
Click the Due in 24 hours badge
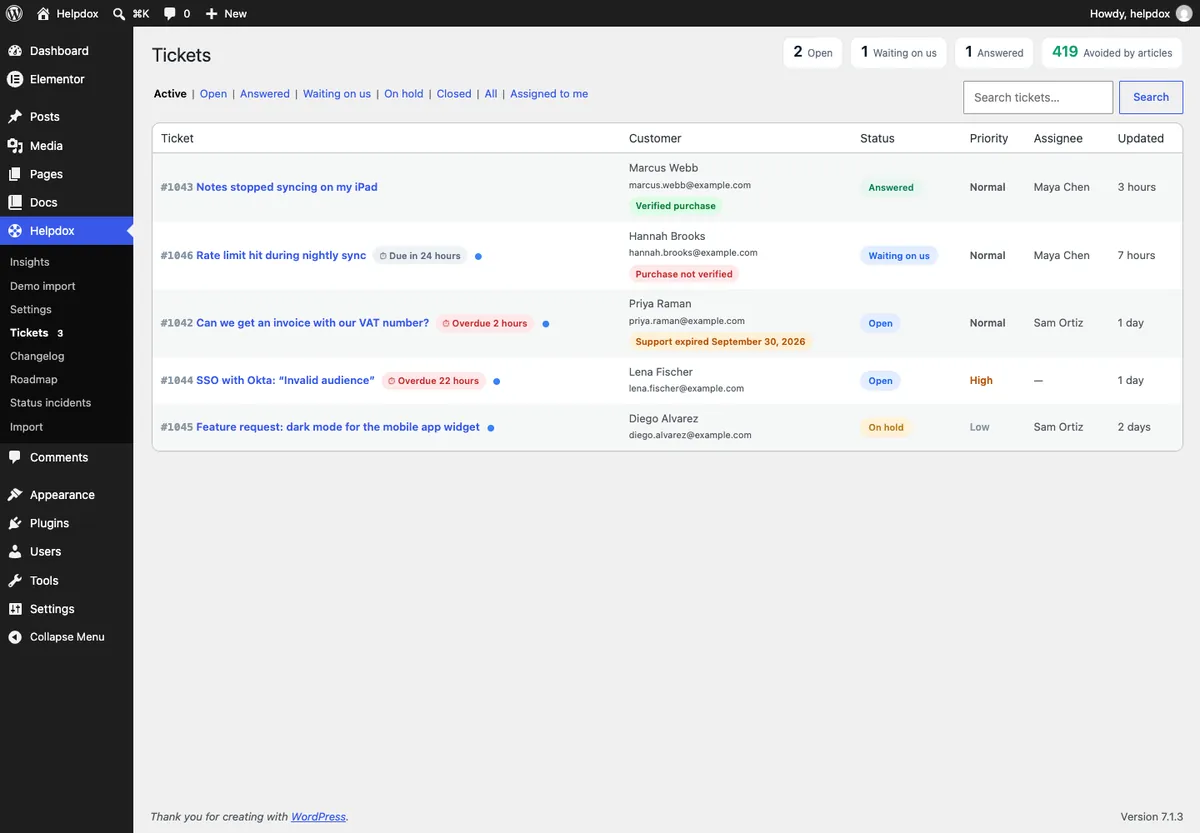click(420, 256)
